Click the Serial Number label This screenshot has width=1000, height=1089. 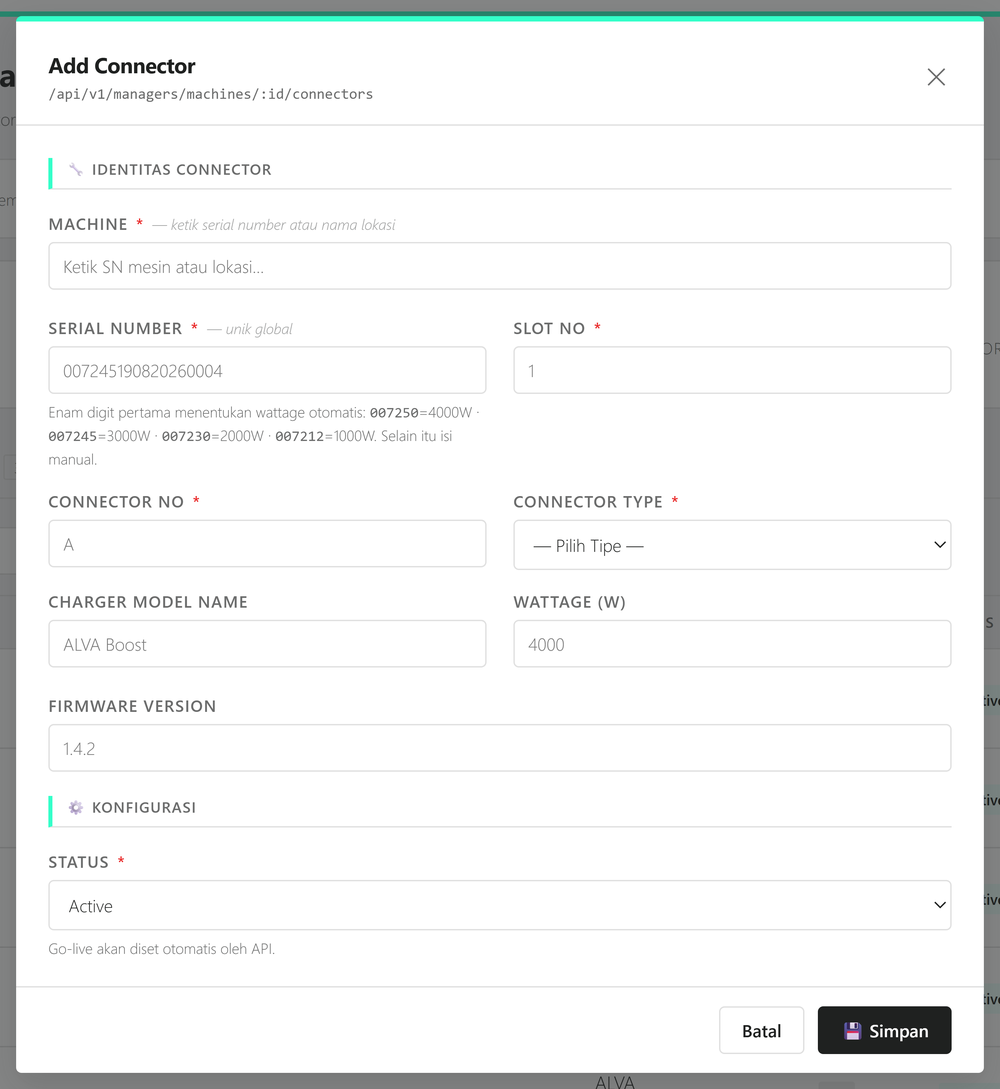click(115, 329)
